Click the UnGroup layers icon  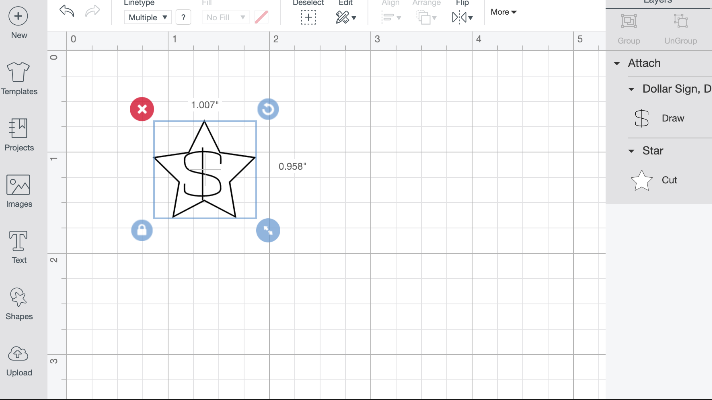pyautogui.click(x=681, y=21)
